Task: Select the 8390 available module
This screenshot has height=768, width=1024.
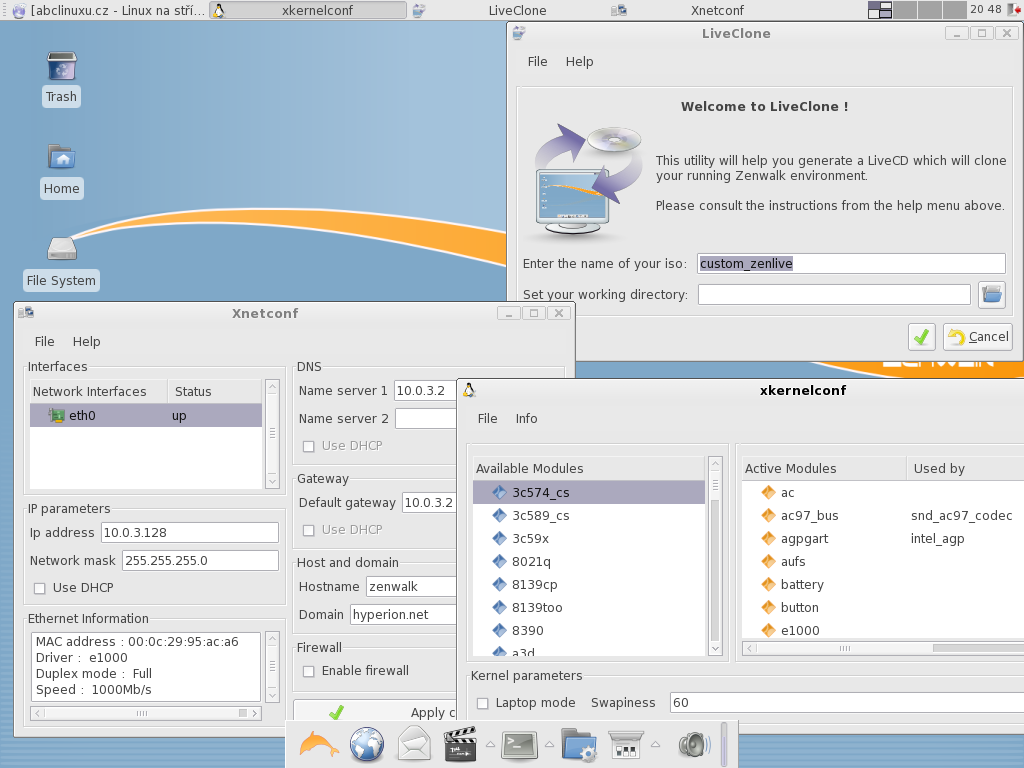Action: pos(588,630)
